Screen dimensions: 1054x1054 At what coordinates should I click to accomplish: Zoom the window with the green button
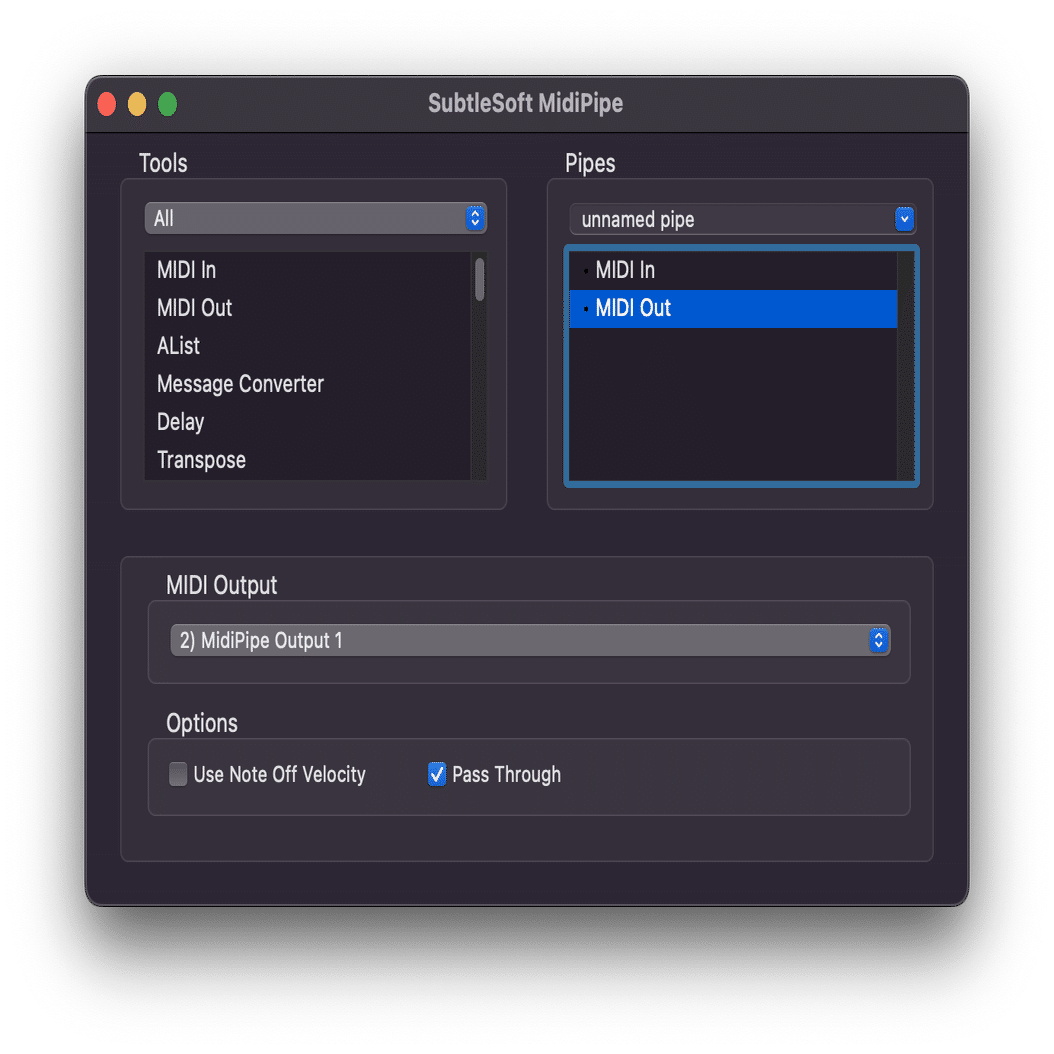(x=167, y=104)
